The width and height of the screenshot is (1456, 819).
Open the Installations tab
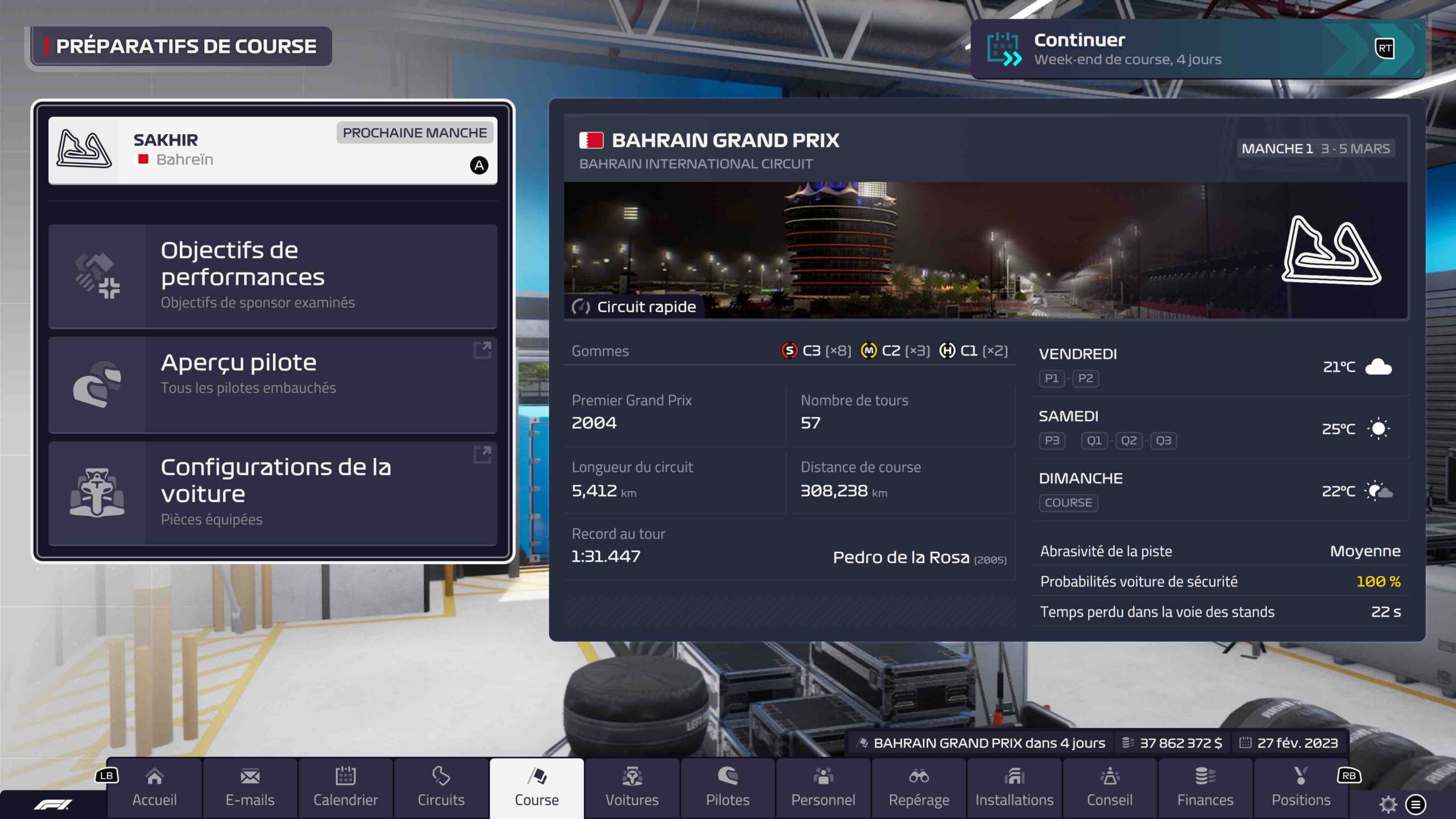point(1014,788)
